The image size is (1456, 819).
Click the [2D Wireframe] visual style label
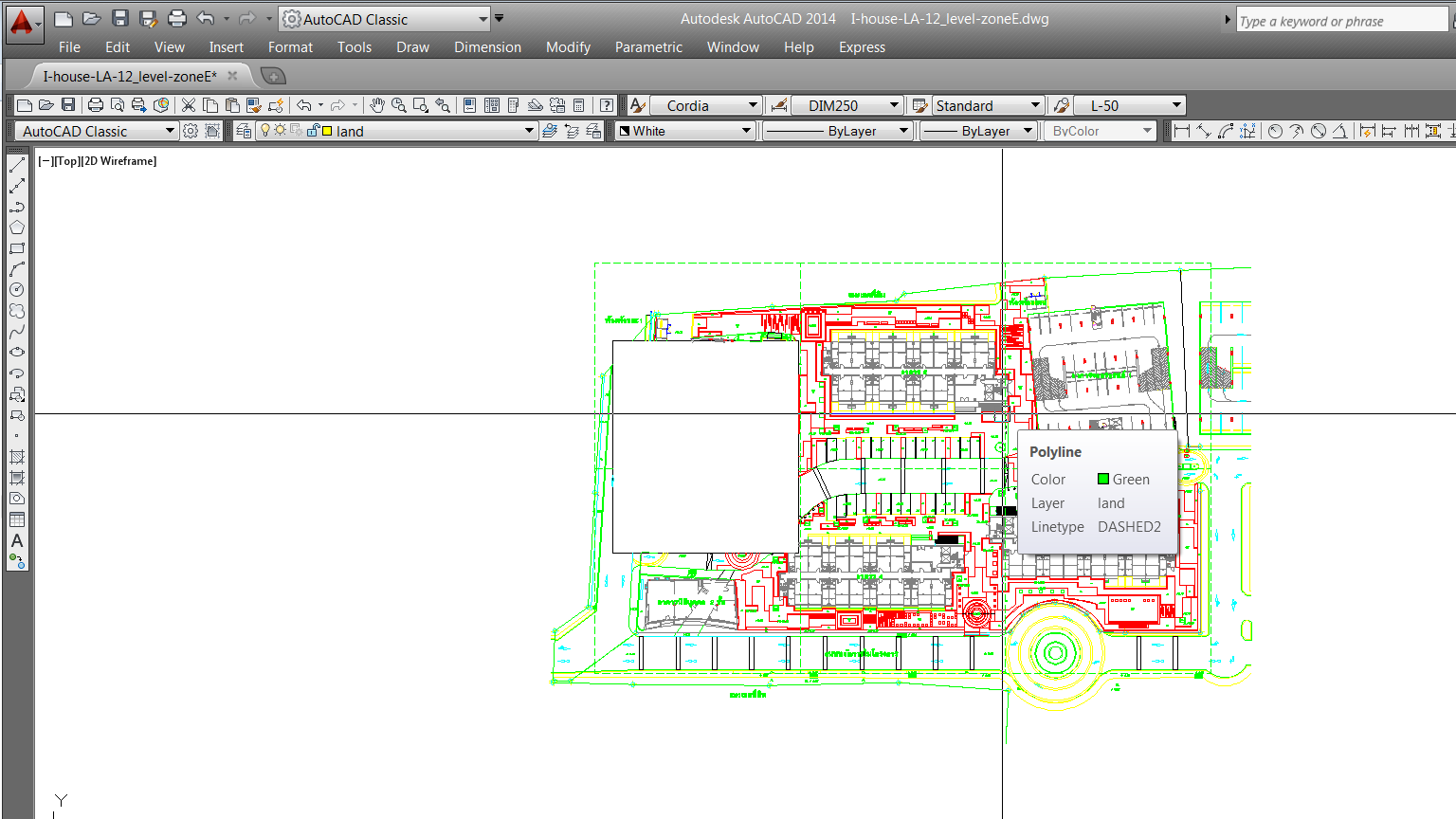(x=118, y=161)
